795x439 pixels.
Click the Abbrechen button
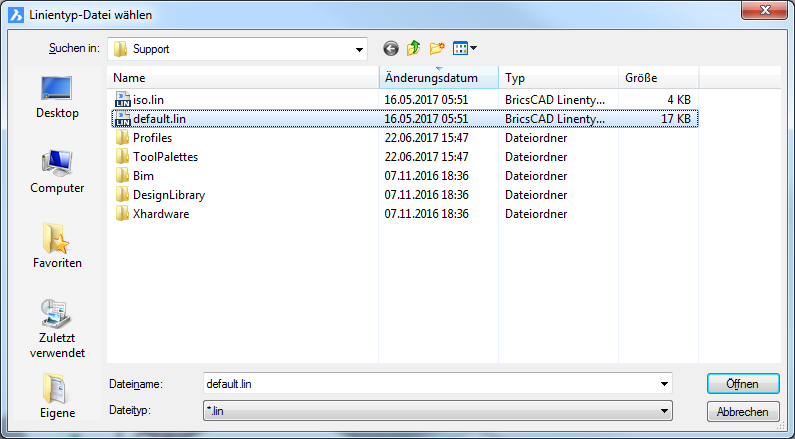point(742,412)
